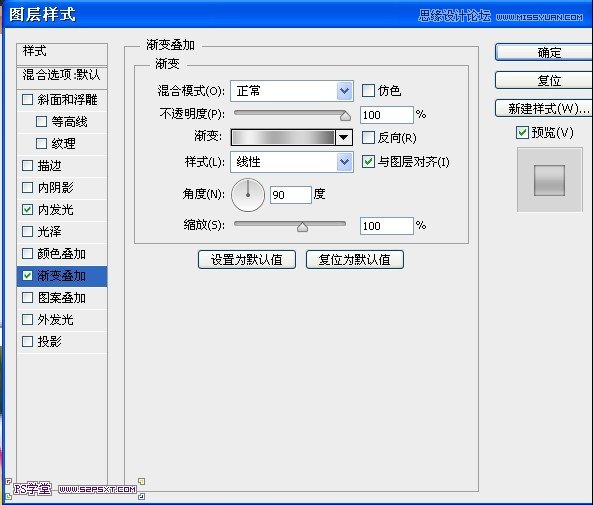Uncheck the 内发光 checkbox
The width and height of the screenshot is (593, 505).
click(27, 209)
